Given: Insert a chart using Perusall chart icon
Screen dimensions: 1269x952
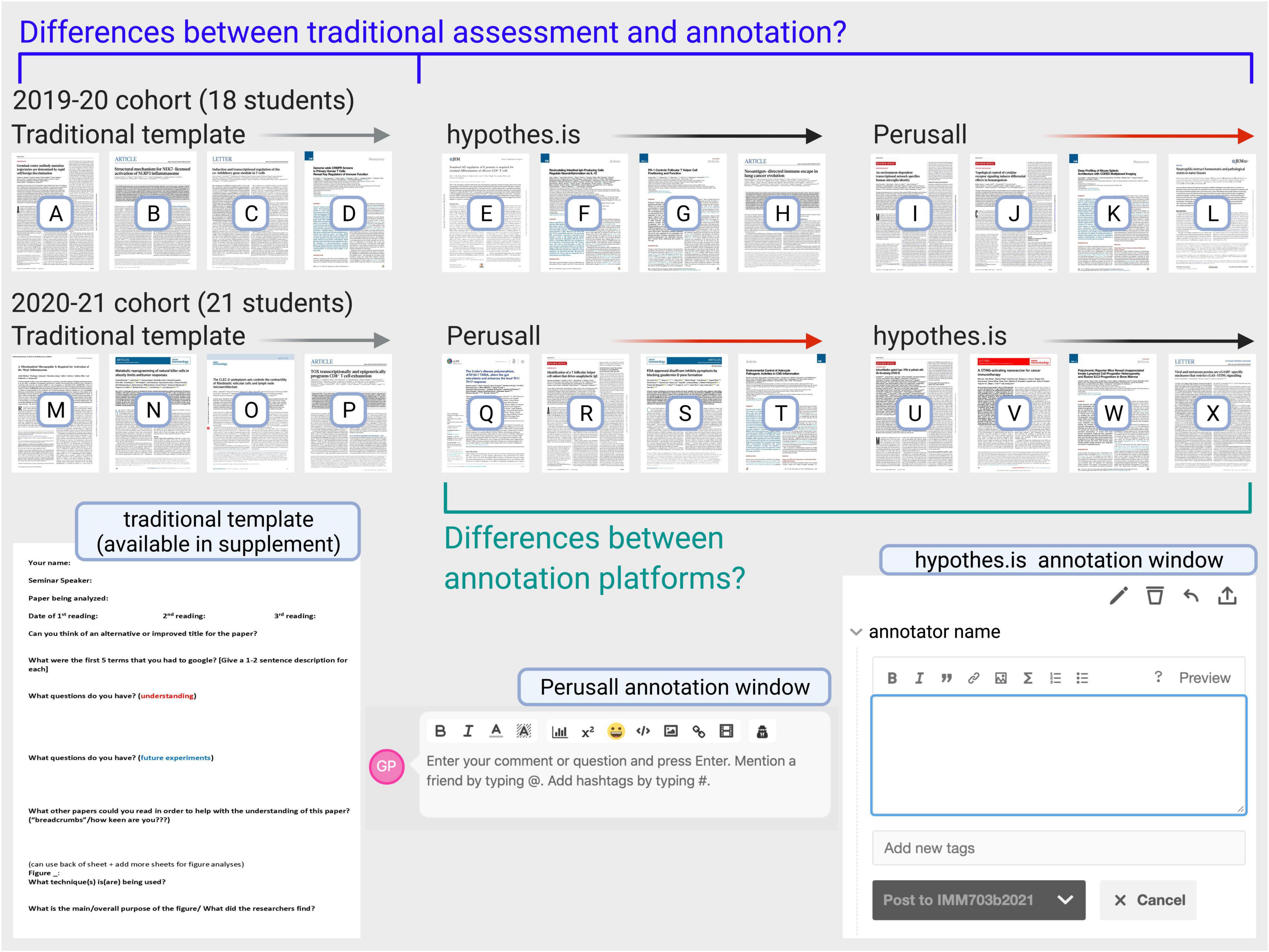Looking at the screenshot, I should 559,732.
